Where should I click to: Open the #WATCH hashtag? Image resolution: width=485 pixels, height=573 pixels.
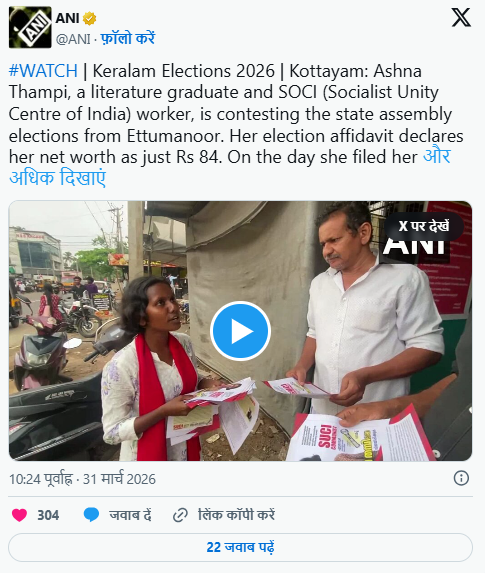pos(43,71)
